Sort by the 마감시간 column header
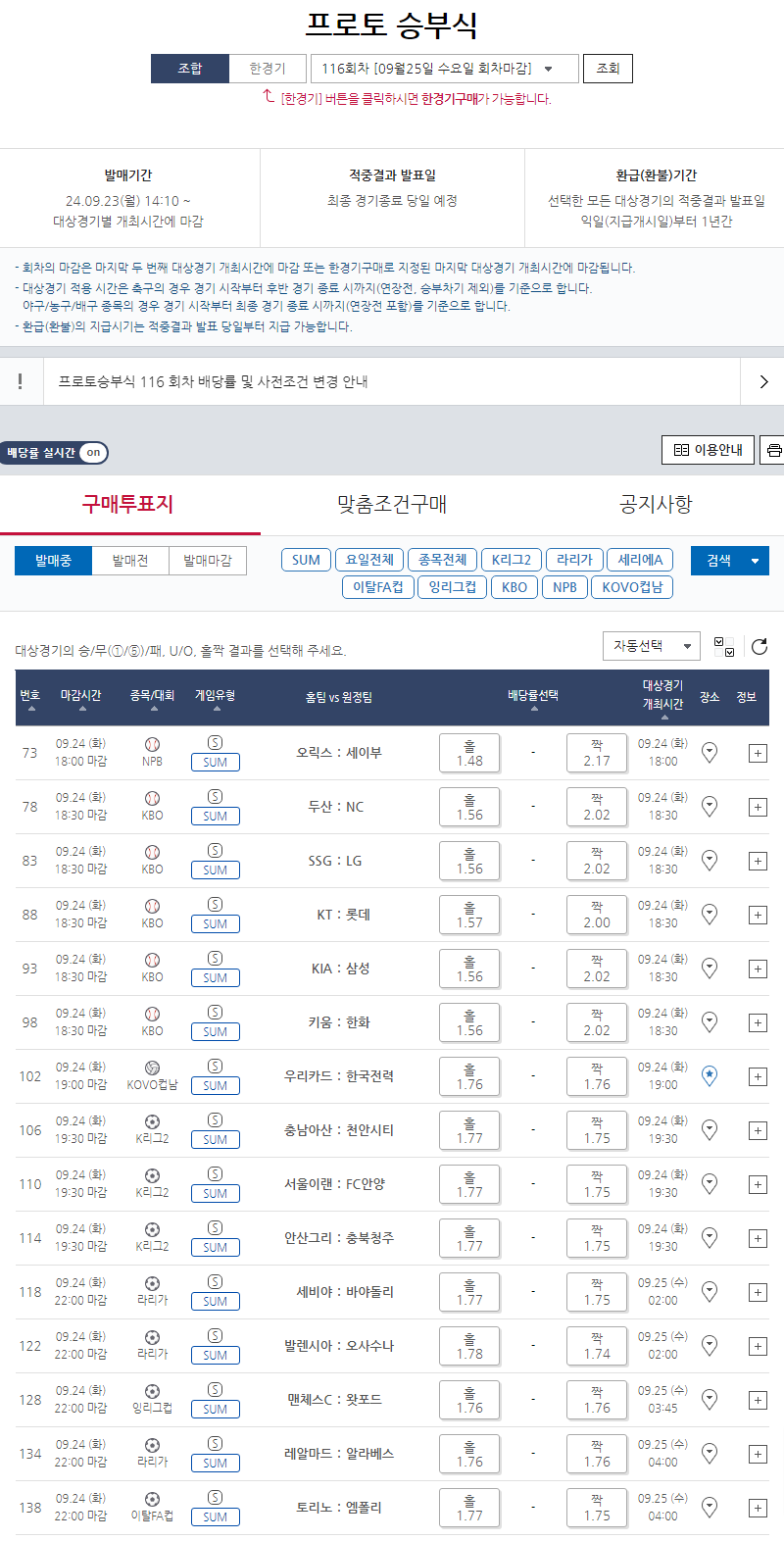The width and height of the screenshot is (784, 1541). coord(81,696)
